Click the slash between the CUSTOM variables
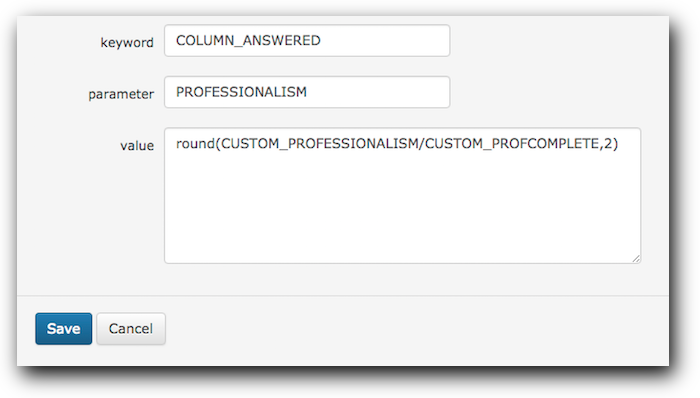This screenshot has width=700, height=398. (421, 144)
